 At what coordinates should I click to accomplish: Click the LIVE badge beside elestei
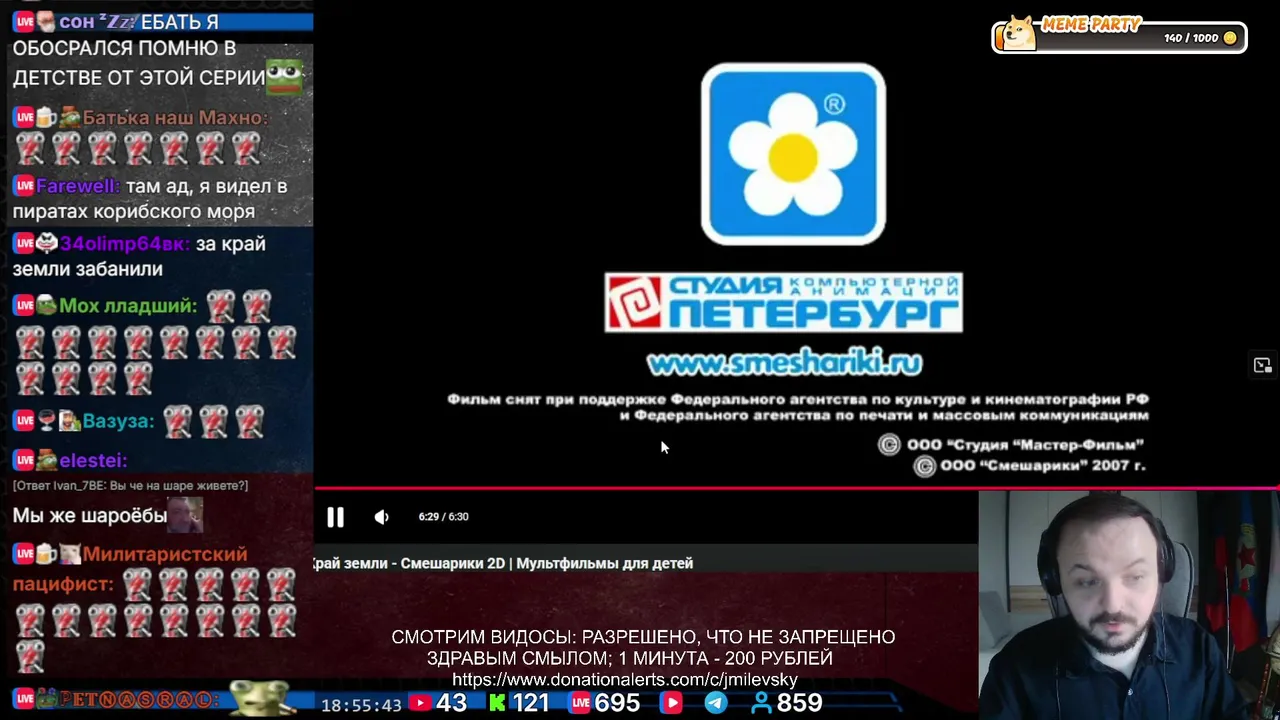(x=24, y=460)
